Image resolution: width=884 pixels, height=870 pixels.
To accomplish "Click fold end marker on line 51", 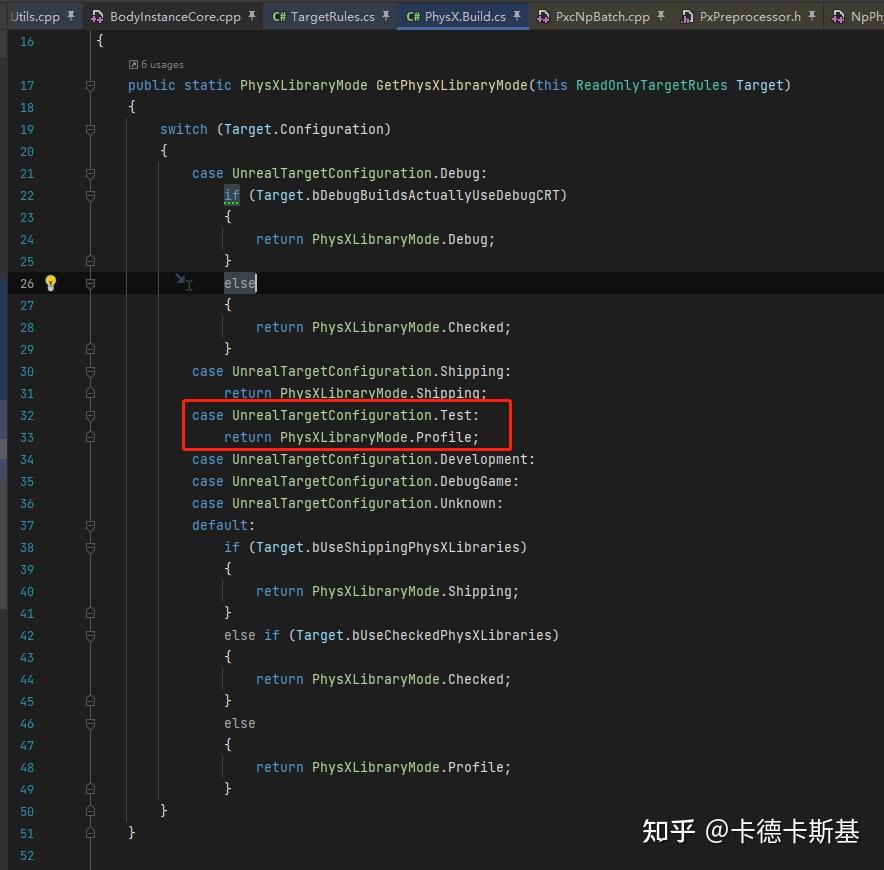I will pos(90,833).
